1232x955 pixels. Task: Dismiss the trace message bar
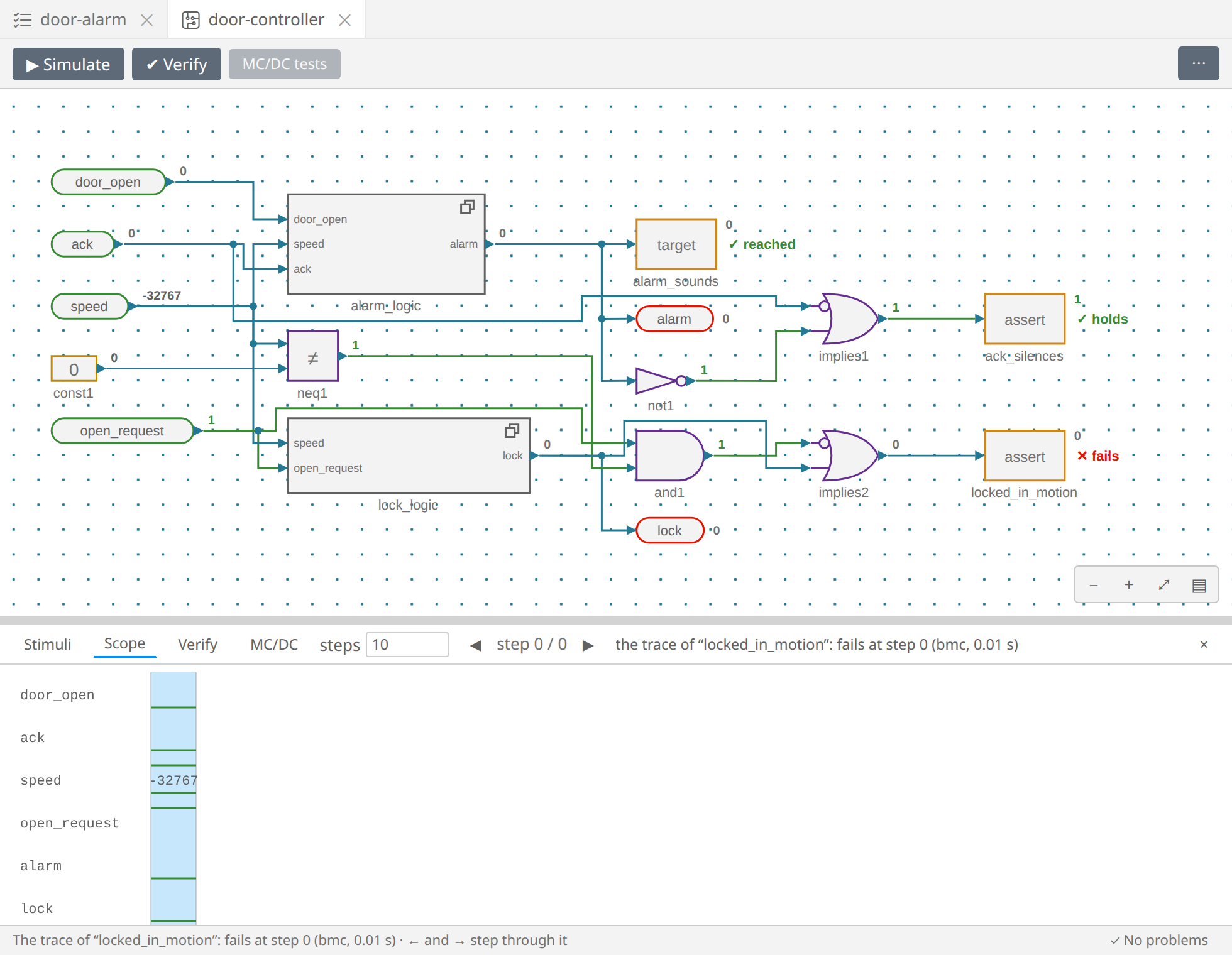point(1204,645)
